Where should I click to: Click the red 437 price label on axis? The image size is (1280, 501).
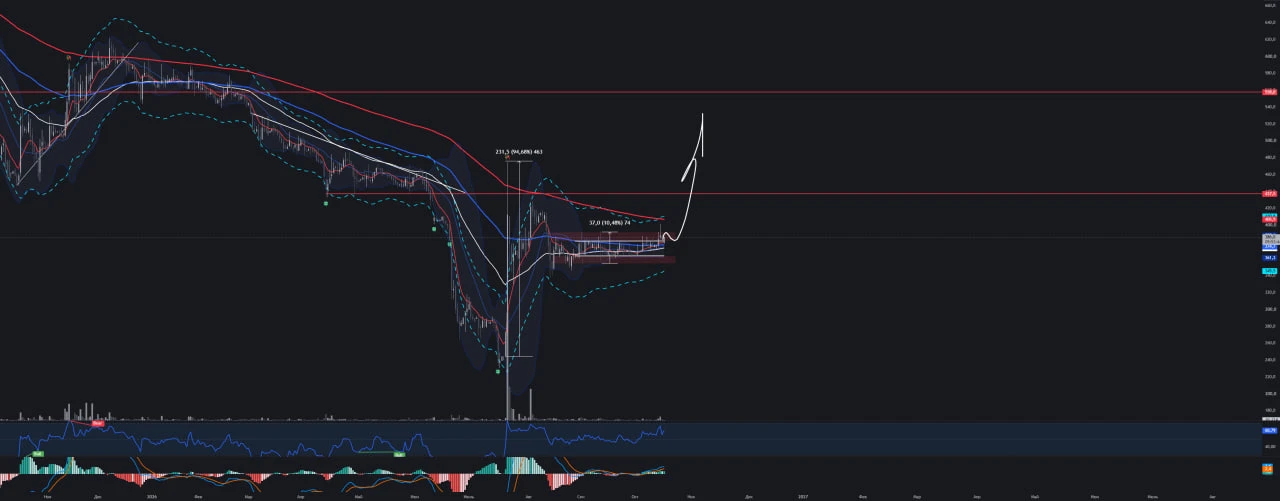1271,193
